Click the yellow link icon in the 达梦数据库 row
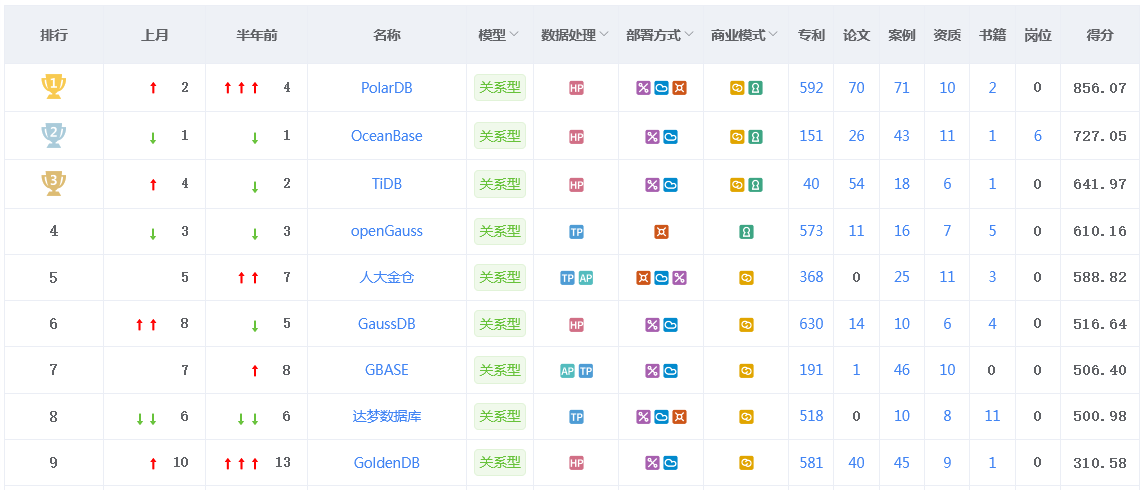This screenshot has height=490, width=1144. coord(746,417)
